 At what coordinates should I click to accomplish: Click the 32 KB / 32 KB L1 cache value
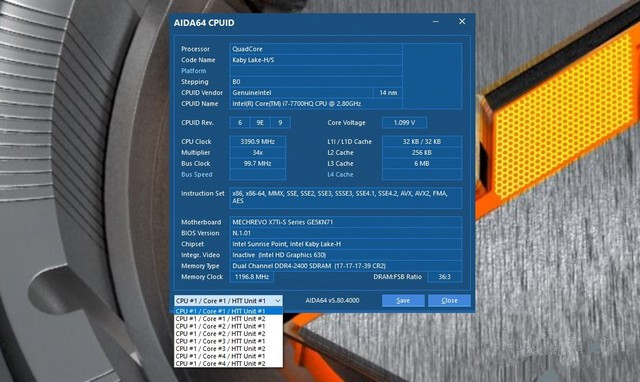[422, 142]
